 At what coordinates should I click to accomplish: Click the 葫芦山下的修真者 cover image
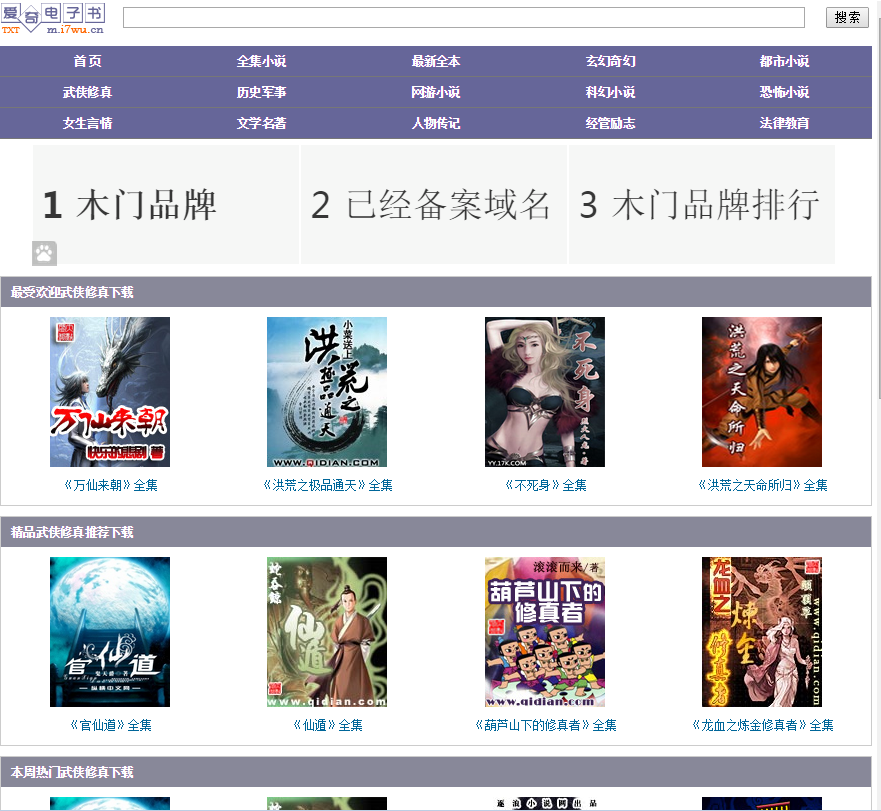coord(545,632)
